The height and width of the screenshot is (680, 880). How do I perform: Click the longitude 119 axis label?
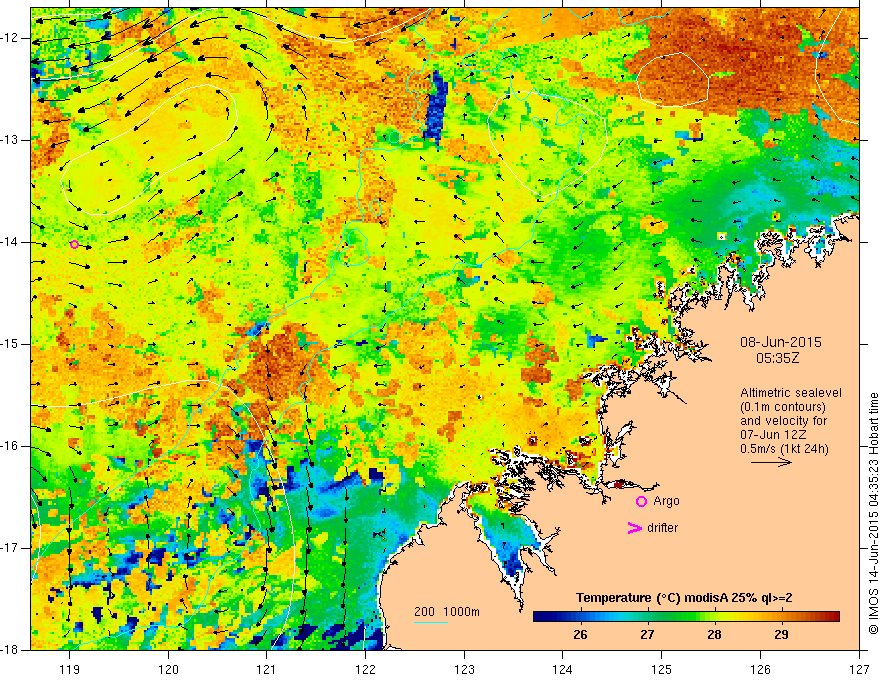[70, 669]
